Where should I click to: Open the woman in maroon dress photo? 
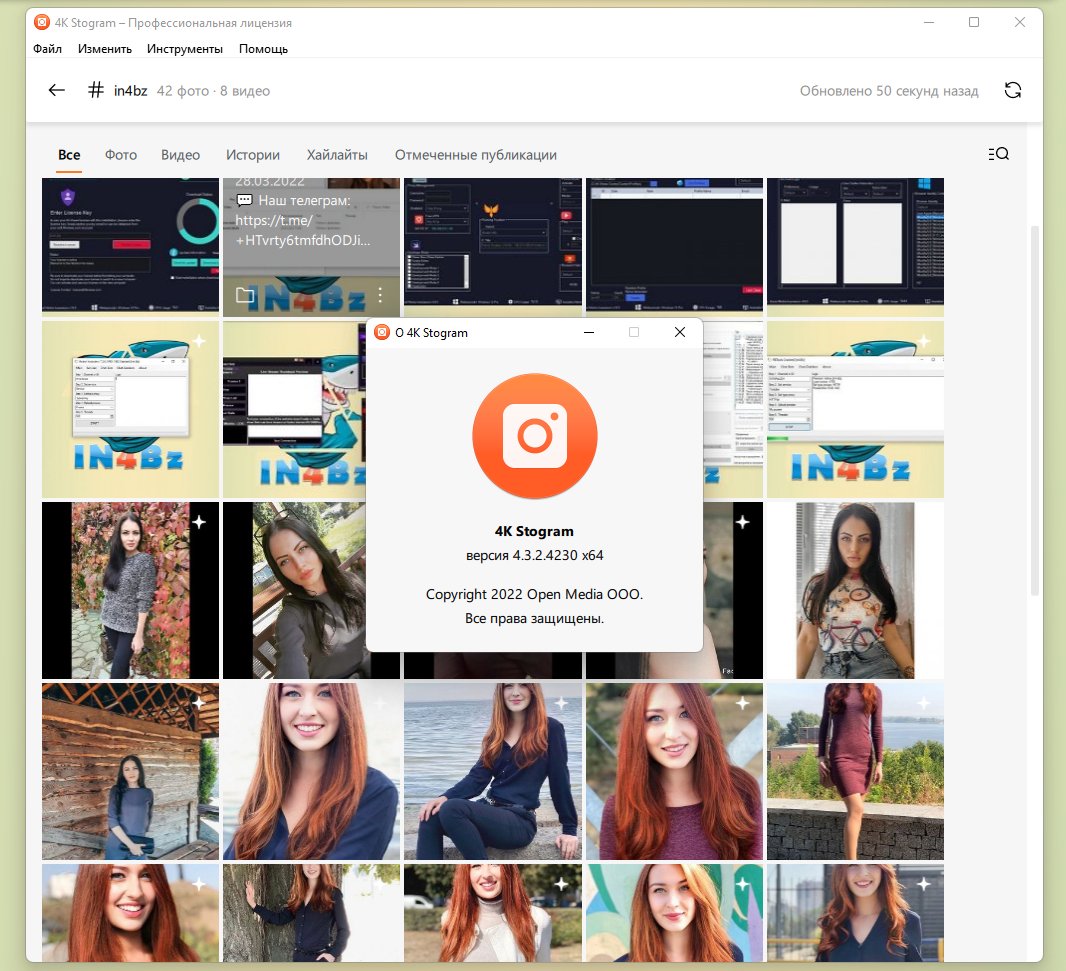coord(855,772)
